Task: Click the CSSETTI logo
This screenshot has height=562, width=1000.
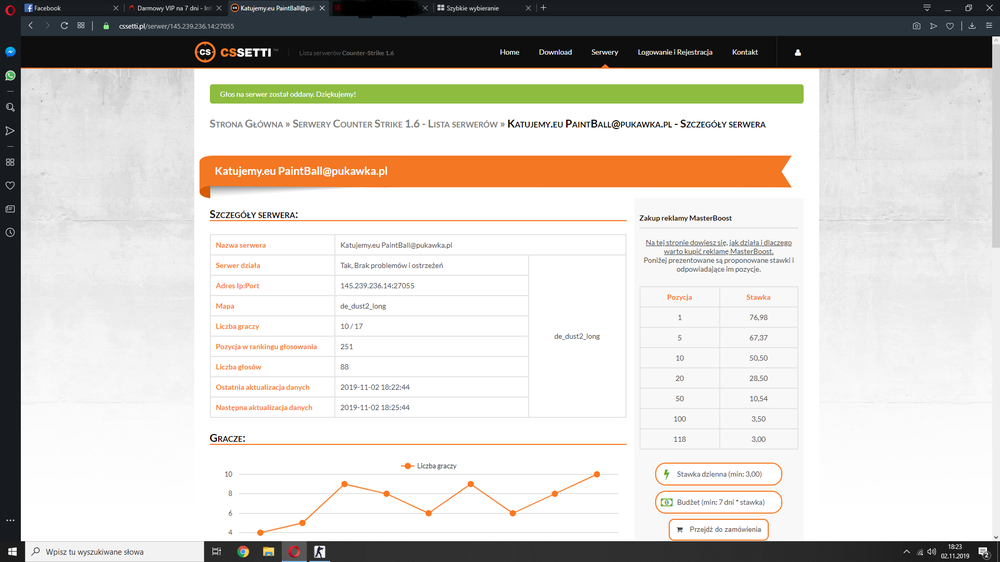Action: [x=236, y=52]
